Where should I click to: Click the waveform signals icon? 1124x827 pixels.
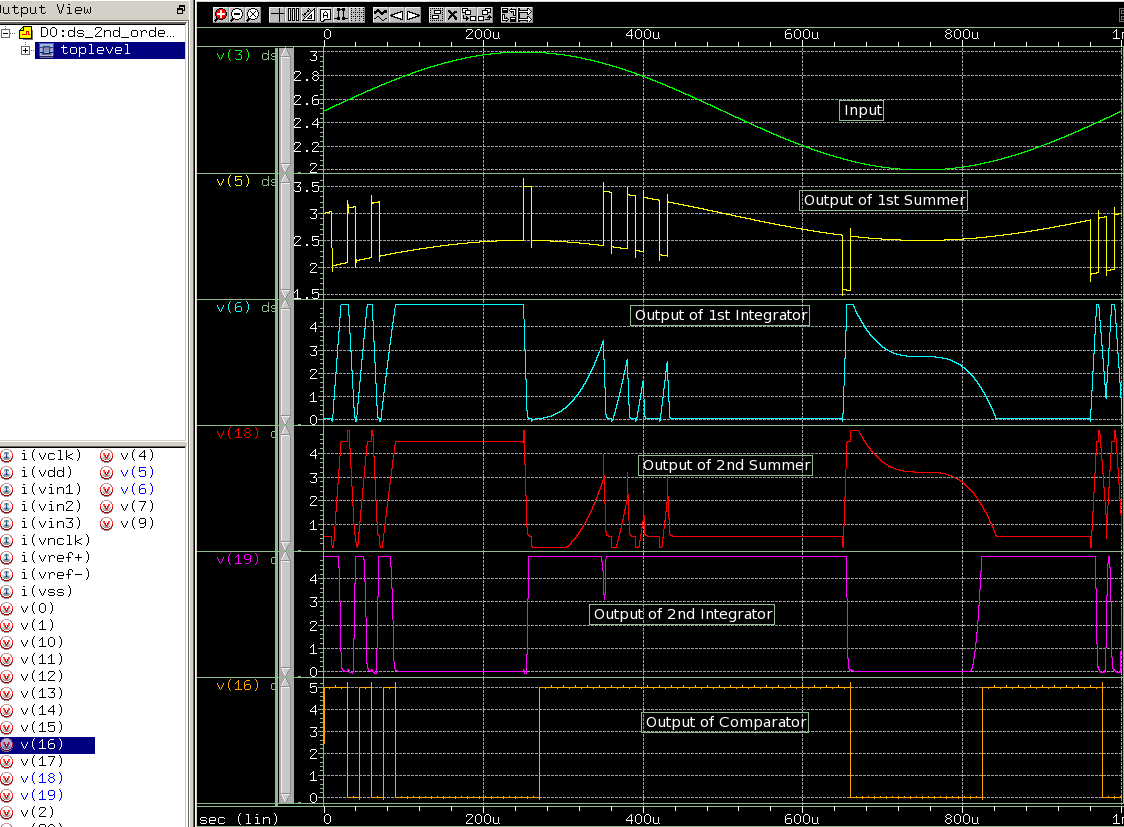point(381,15)
